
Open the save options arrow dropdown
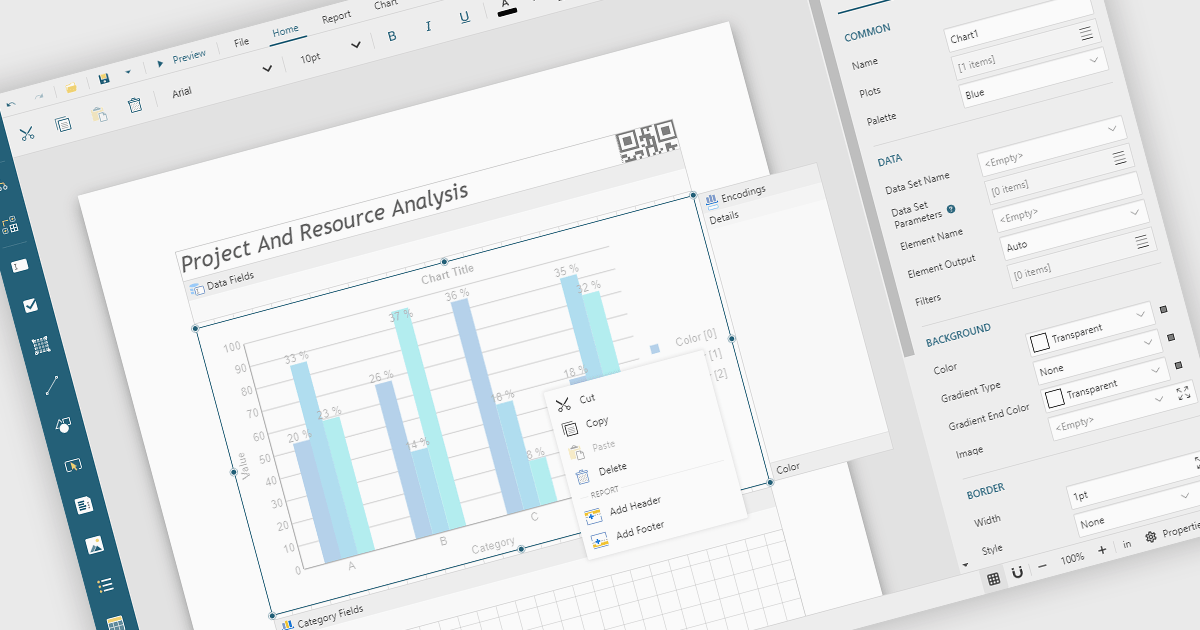[x=128, y=73]
